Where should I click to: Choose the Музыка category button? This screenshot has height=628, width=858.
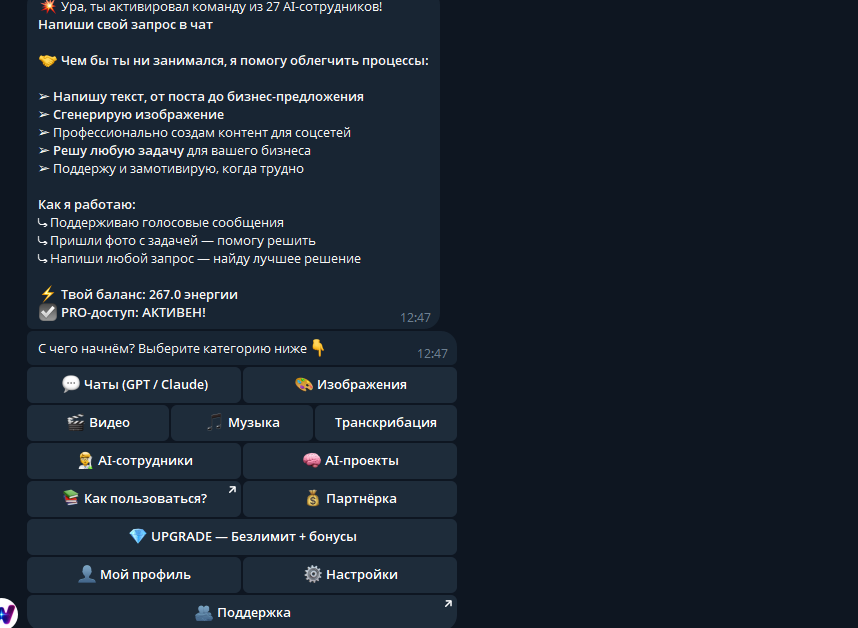(x=242, y=423)
